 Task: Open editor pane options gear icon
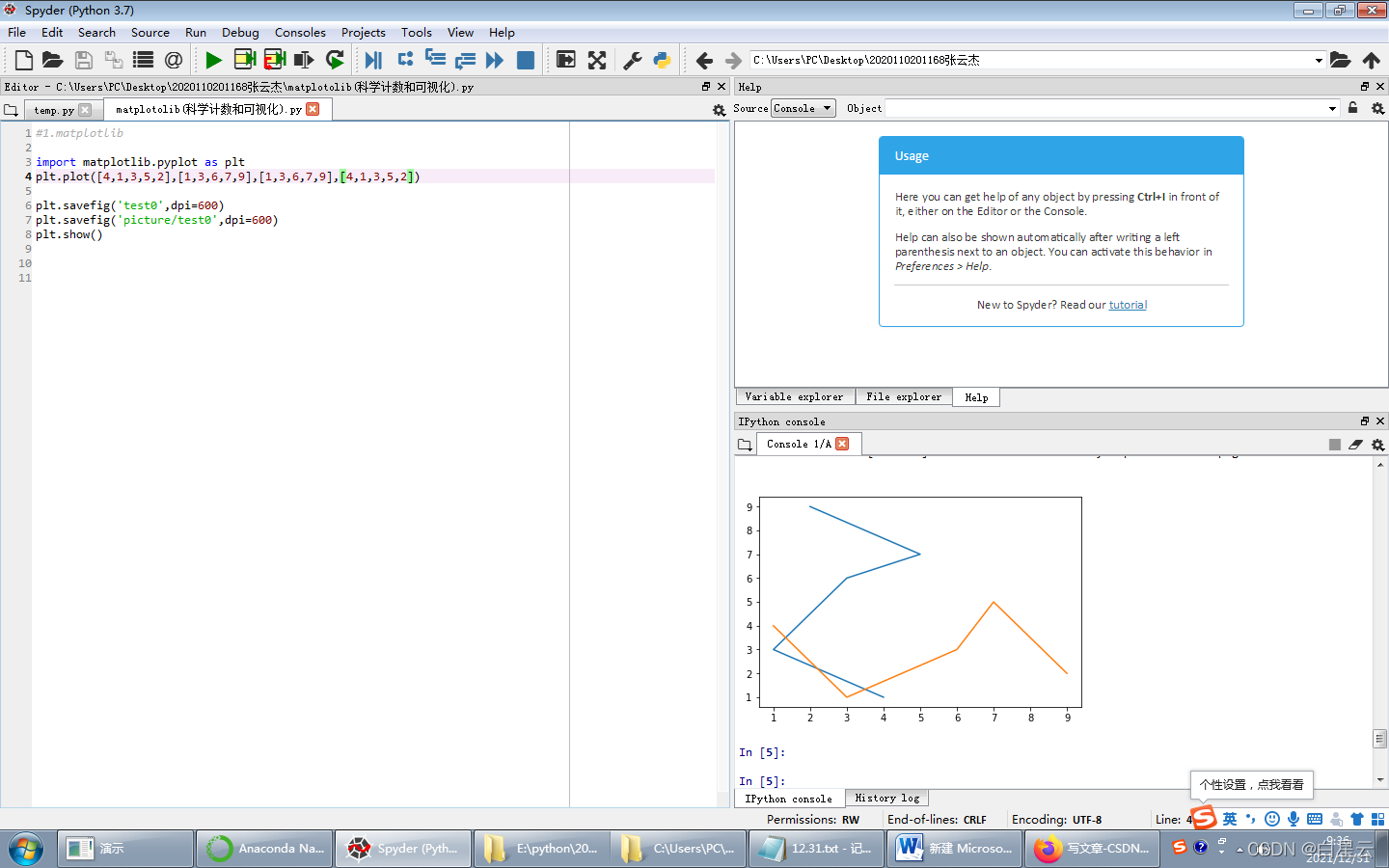(x=719, y=110)
